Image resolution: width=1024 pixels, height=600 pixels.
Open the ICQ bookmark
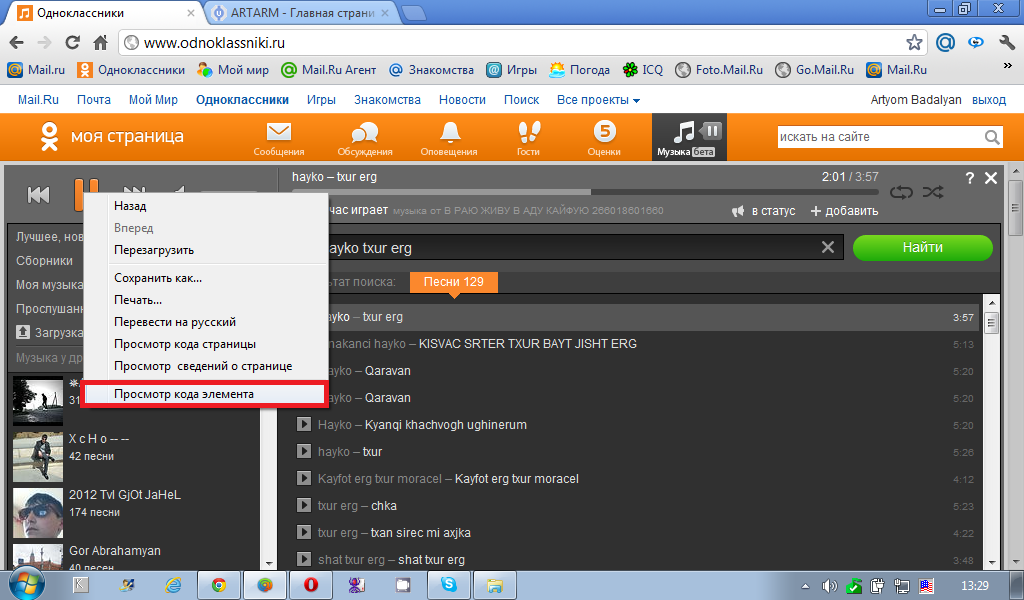[x=643, y=70]
